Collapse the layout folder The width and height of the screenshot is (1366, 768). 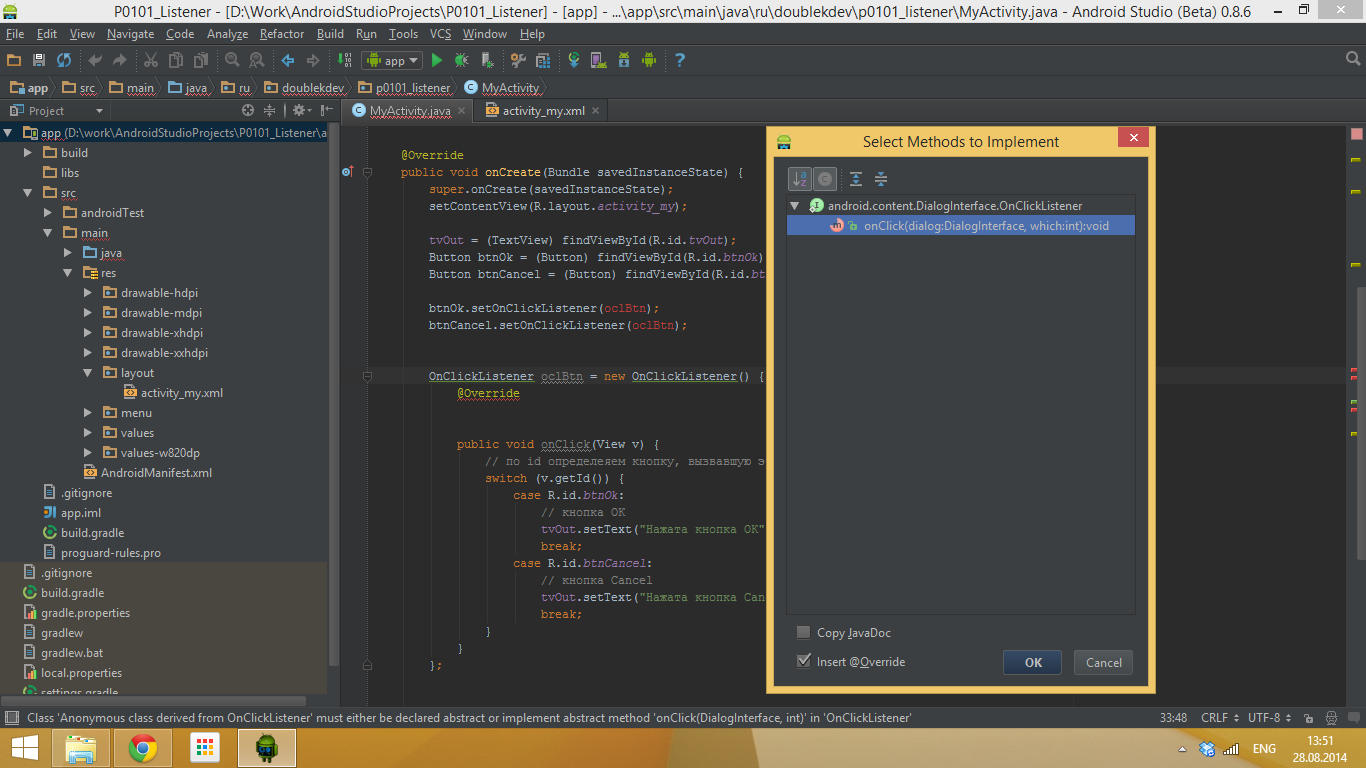(88, 373)
